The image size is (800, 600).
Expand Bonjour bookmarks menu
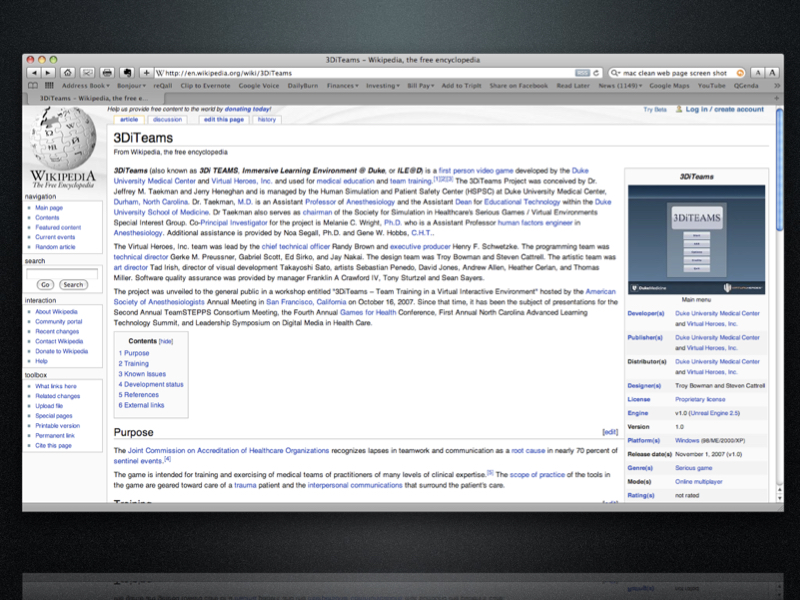click(x=131, y=86)
